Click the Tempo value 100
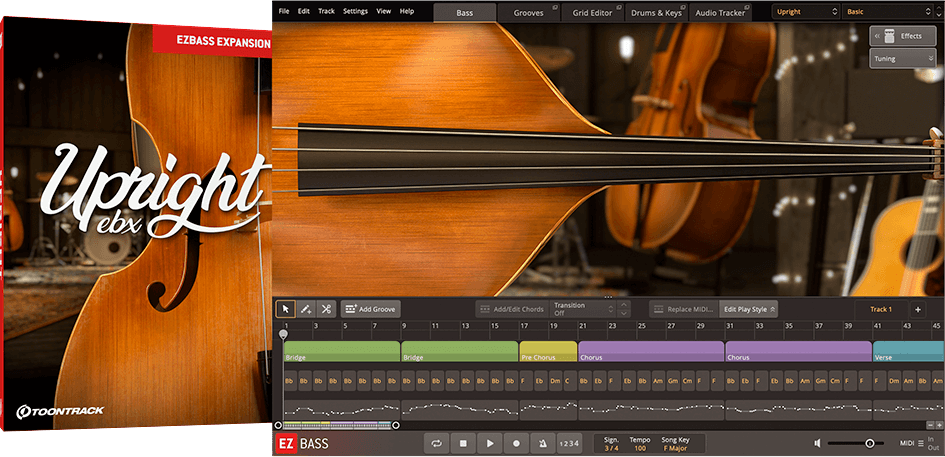Image resolution: width=945 pixels, height=457 pixels. [640, 449]
